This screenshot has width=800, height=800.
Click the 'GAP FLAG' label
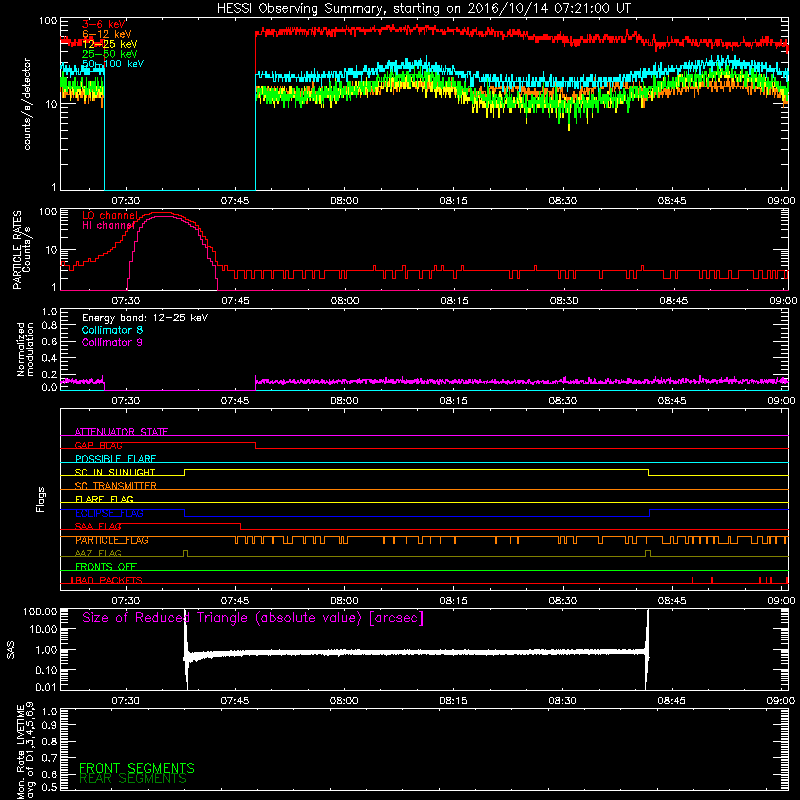pyautogui.click(x=98, y=445)
